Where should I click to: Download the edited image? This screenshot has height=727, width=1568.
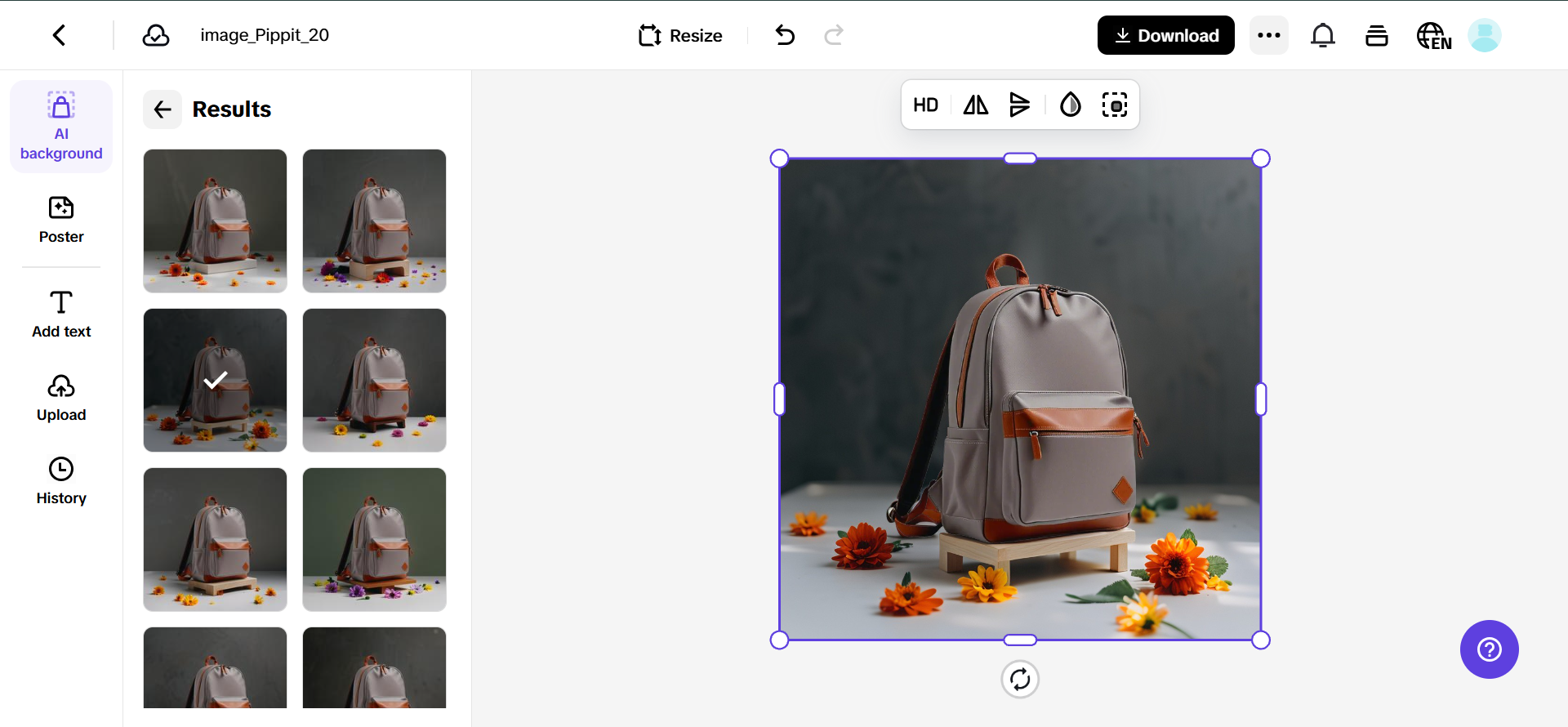click(x=1166, y=35)
